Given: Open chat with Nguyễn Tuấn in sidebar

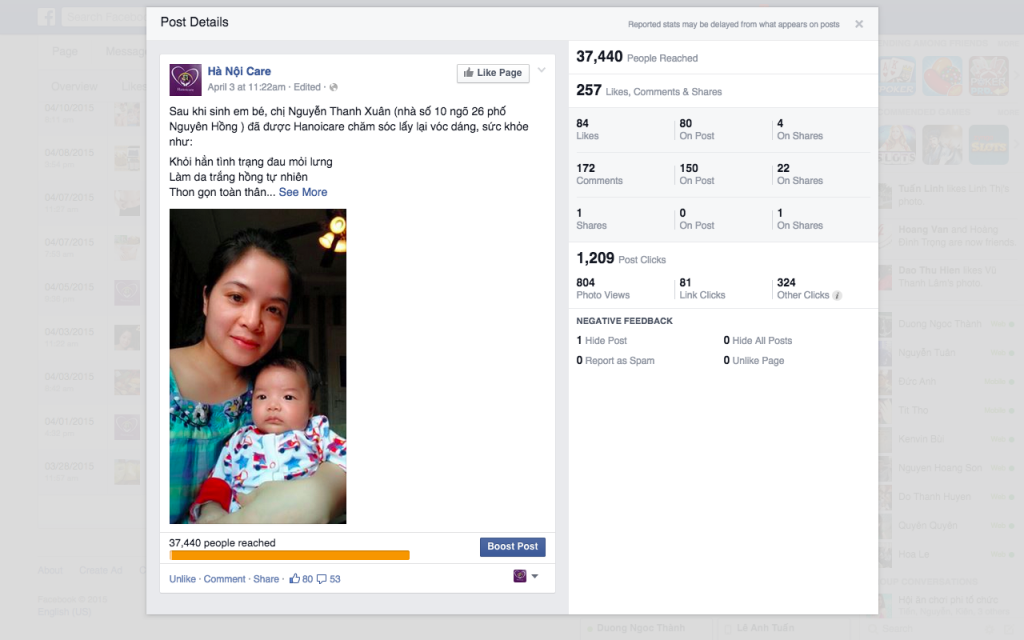Looking at the screenshot, I should 948,353.
